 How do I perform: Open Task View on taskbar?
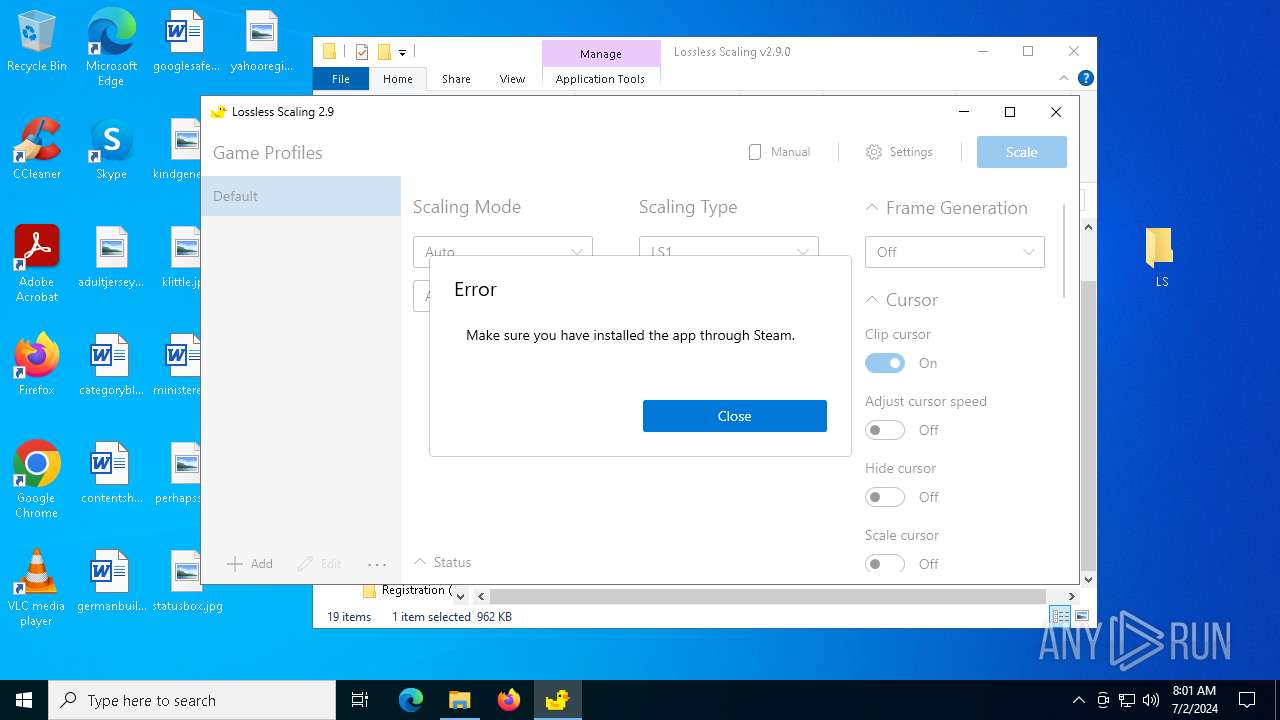pyautogui.click(x=360, y=700)
